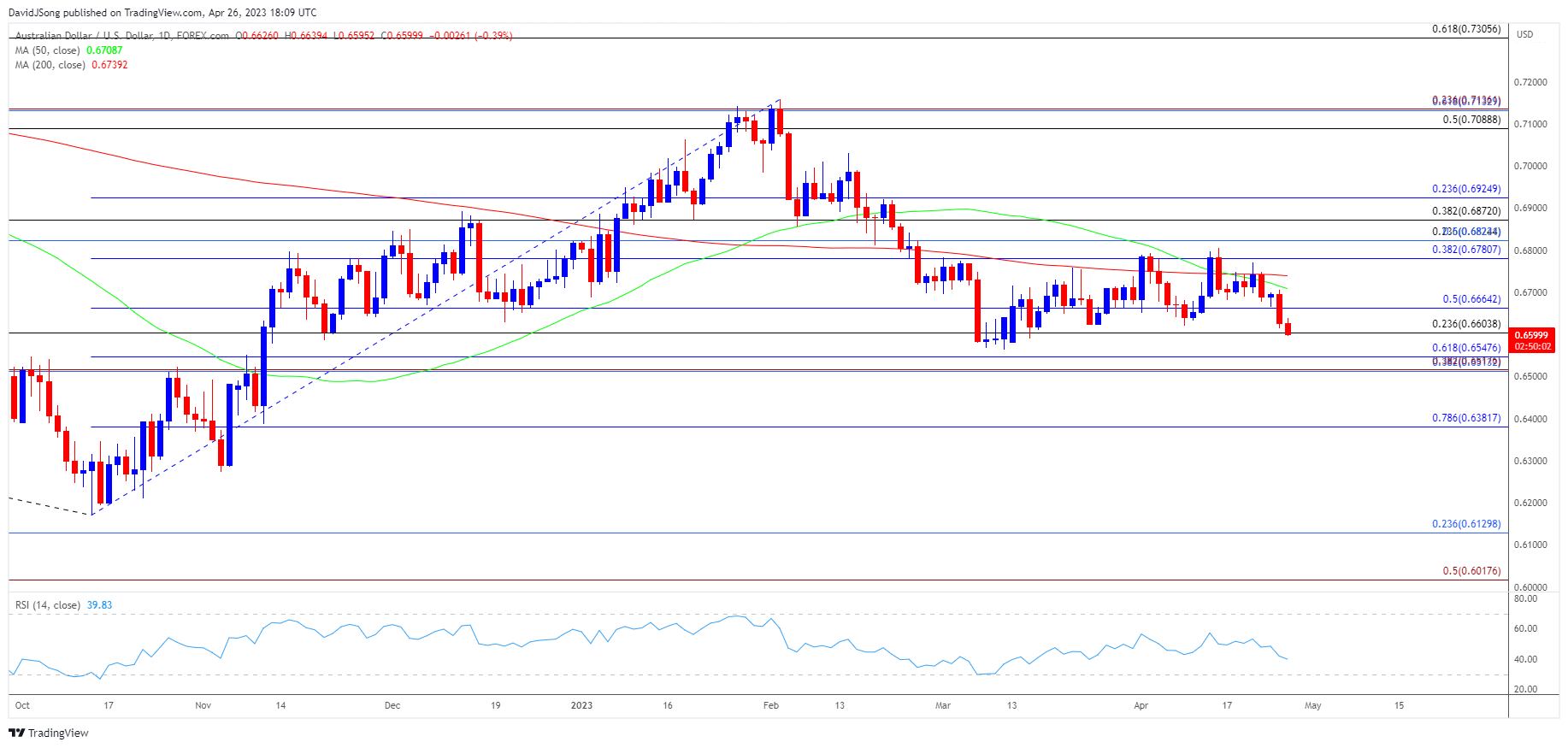Click the Feb label on date axis
The image size is (1568, 748).
(x=771, y=705)
